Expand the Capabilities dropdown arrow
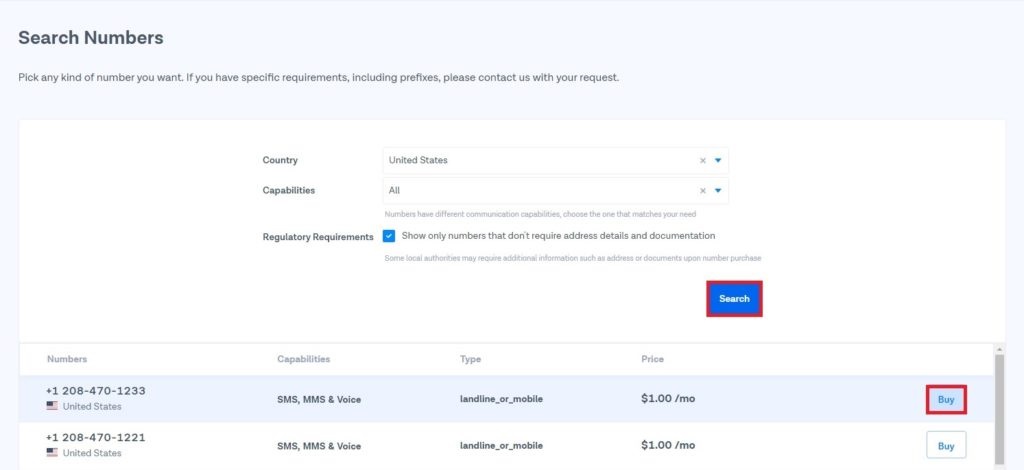The height and width of the screenshot is (470, 1024). tap(718, 191)
